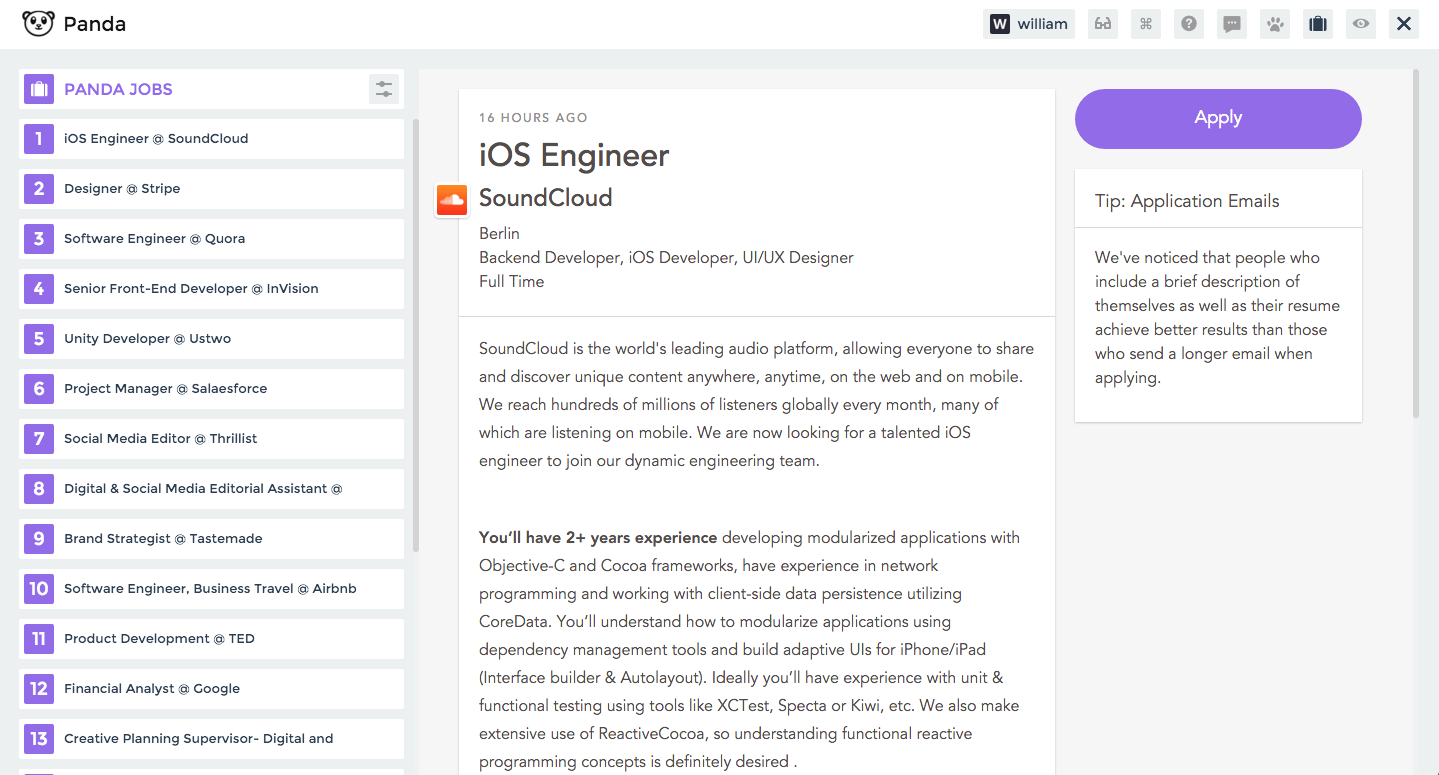Screen dimensions: 1439x775
Task: Click number badge 5 in job list
Action: point(39,339)
